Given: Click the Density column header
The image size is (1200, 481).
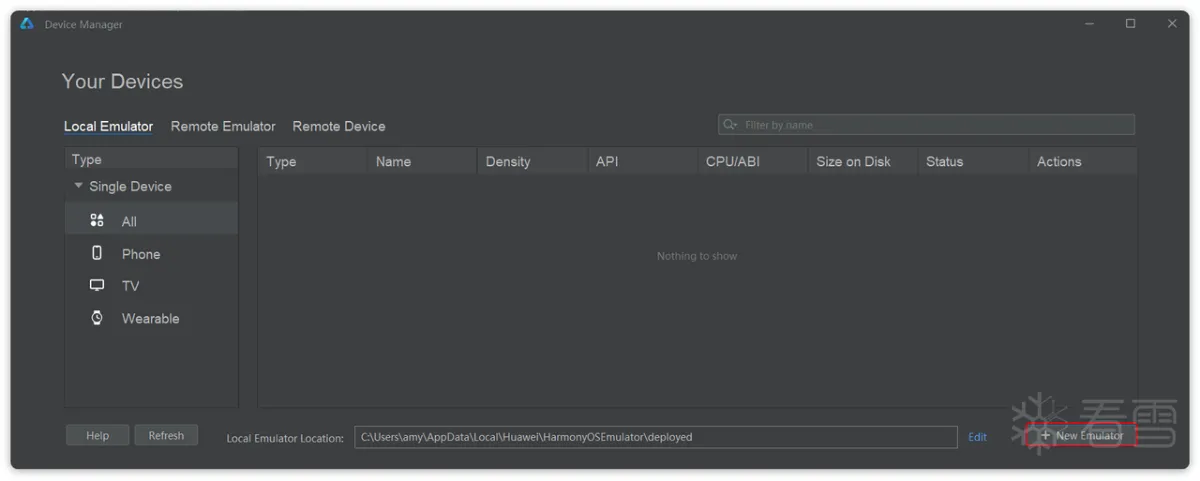Looking at the screenshot, I should (x=532, y=161).
